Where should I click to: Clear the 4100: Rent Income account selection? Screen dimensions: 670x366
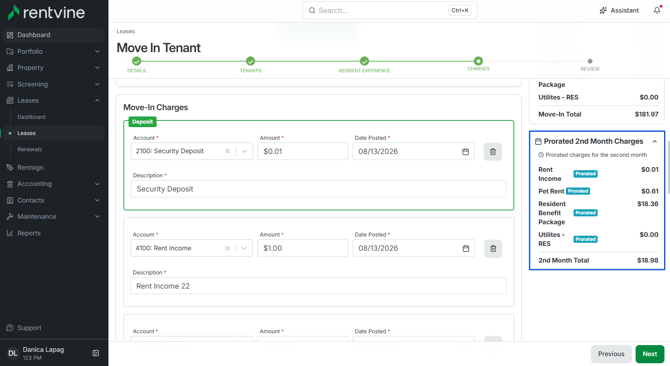[227, 248]
